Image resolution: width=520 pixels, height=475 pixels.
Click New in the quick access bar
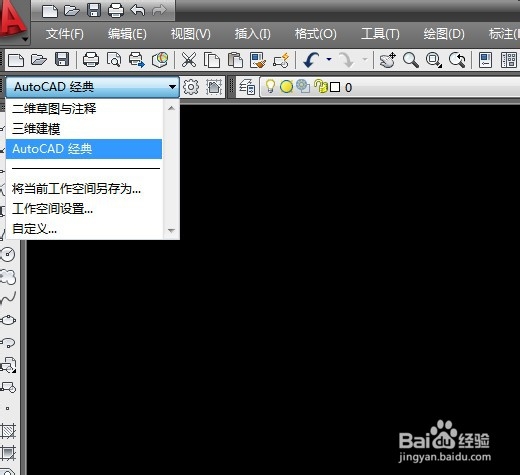point(50,10)
